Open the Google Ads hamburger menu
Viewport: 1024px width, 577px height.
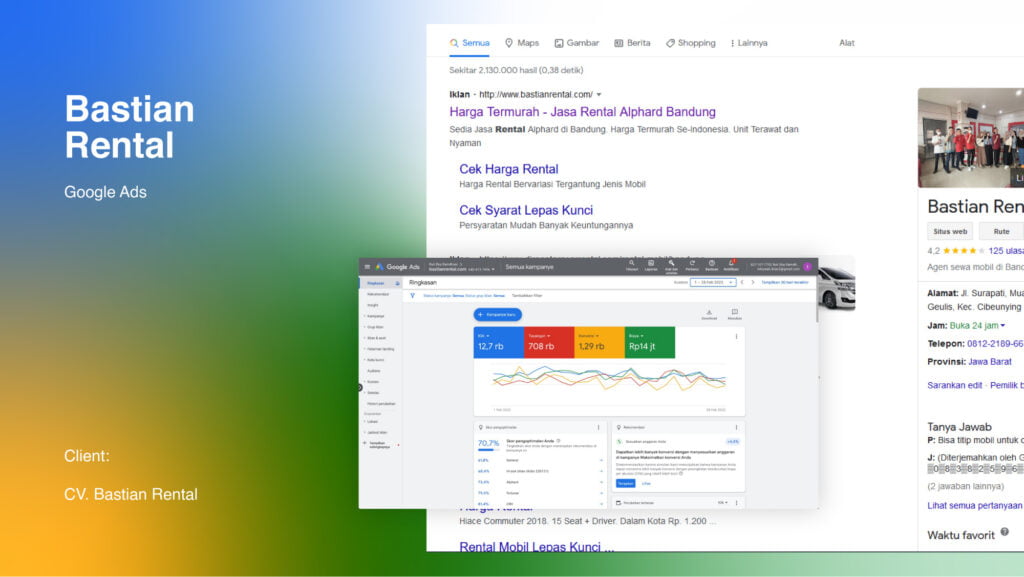point(367,267)
